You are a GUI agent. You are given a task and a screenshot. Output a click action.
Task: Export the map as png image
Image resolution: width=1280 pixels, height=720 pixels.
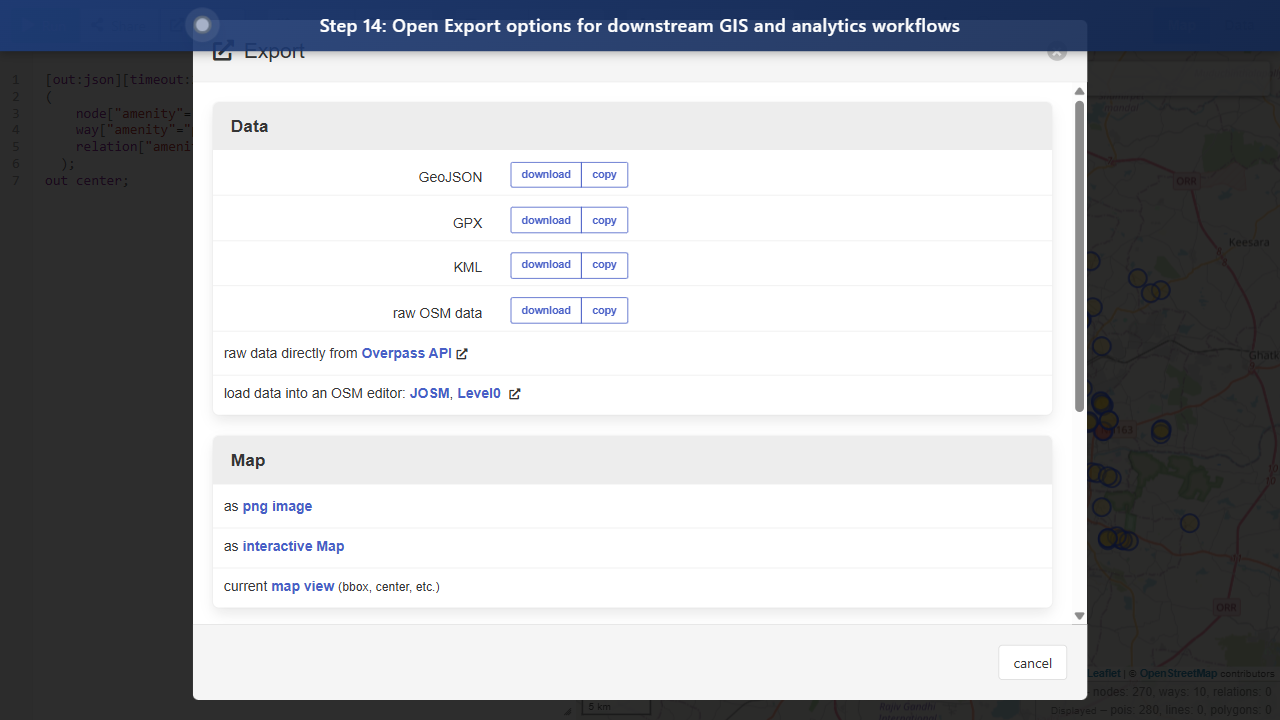tap(277, 506)
